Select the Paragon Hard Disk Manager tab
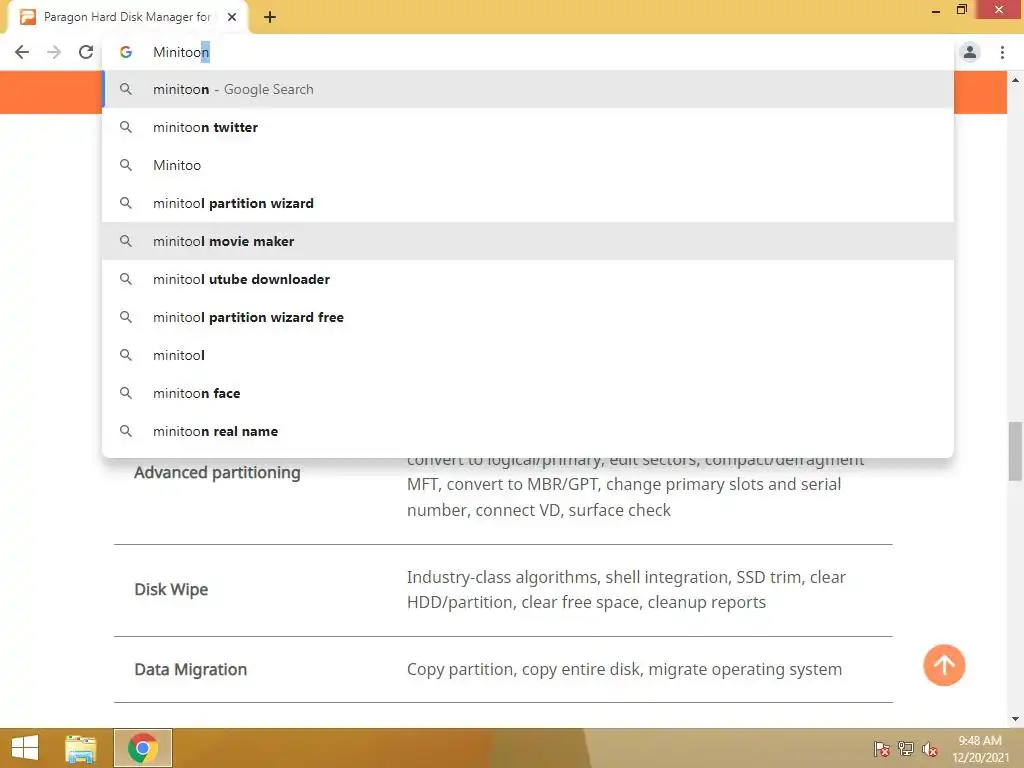 click(127, 17)
